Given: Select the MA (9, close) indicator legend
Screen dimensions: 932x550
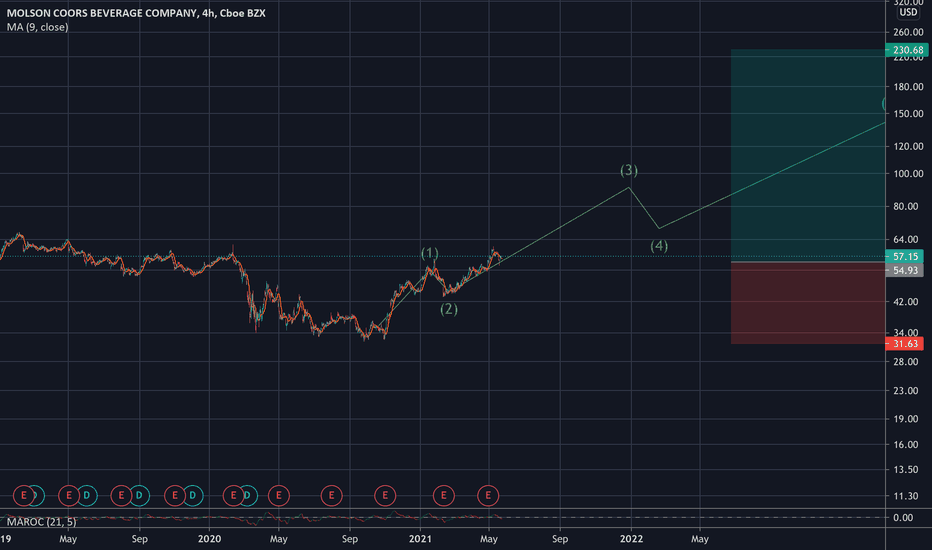Looking at the screenshot, I should pos(37,27).
